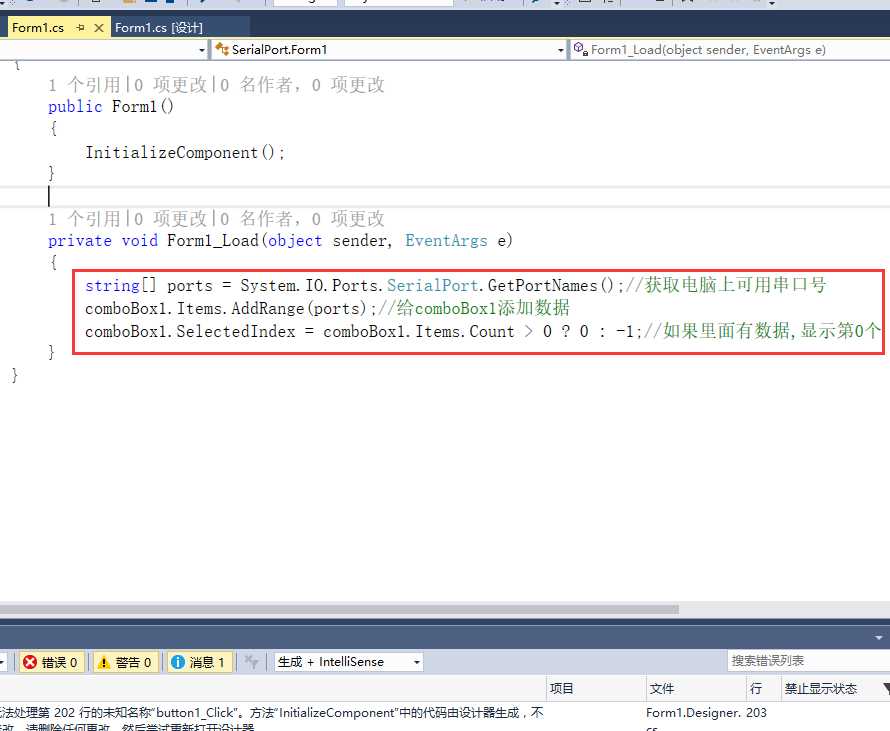Close the Form1.cs tab
This screenshot has height=731, width=890.
[99, 27]
